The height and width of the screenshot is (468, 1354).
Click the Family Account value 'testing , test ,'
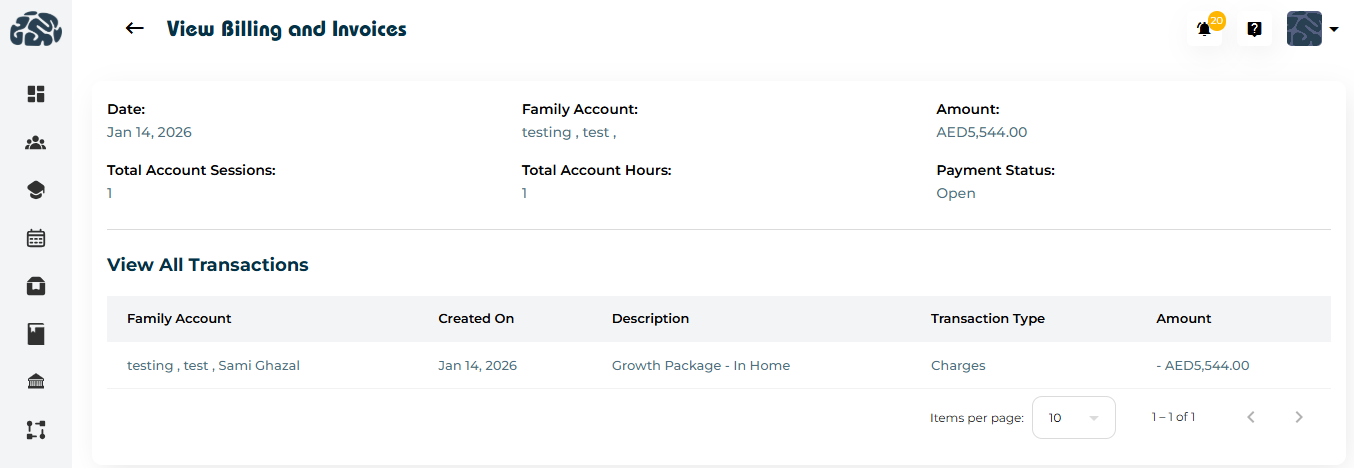point(568,132)
